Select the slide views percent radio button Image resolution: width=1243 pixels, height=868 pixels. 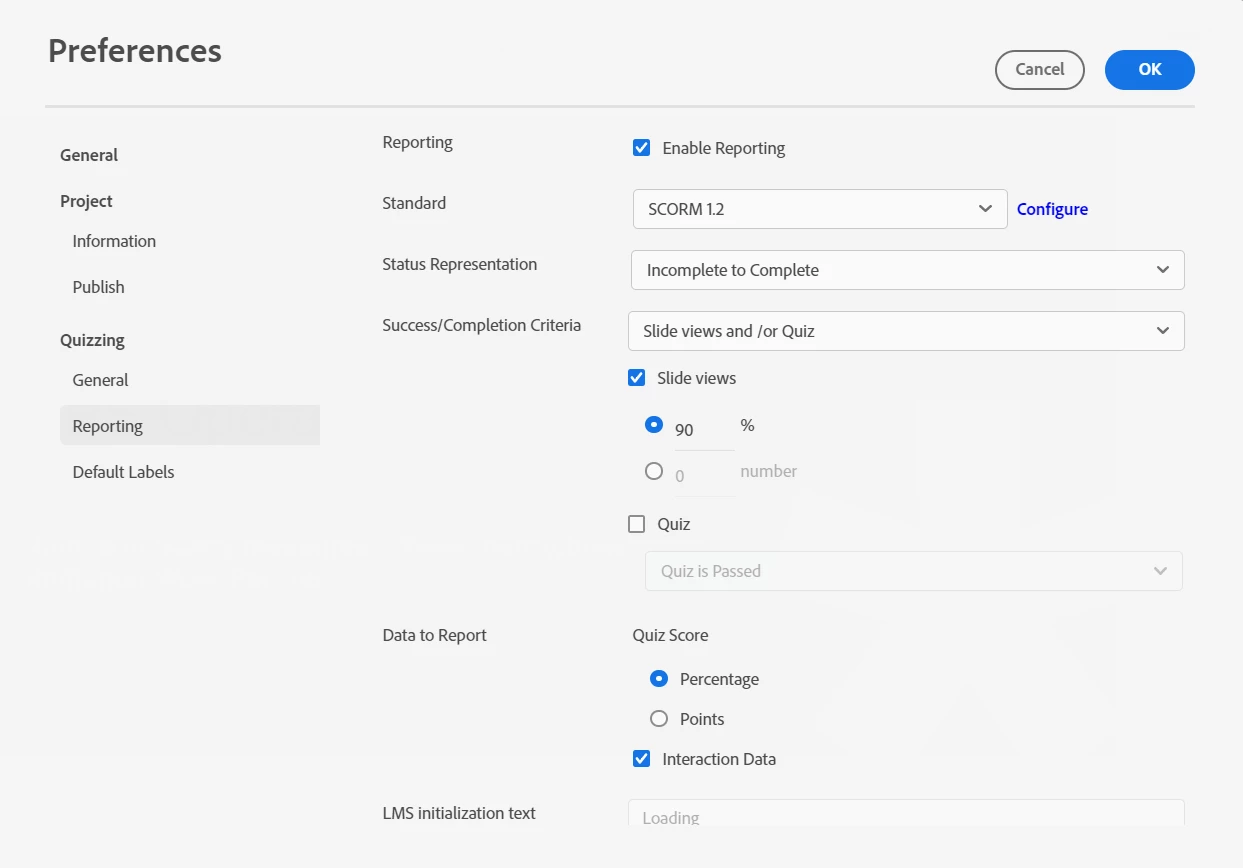click(x=654, y=425)
